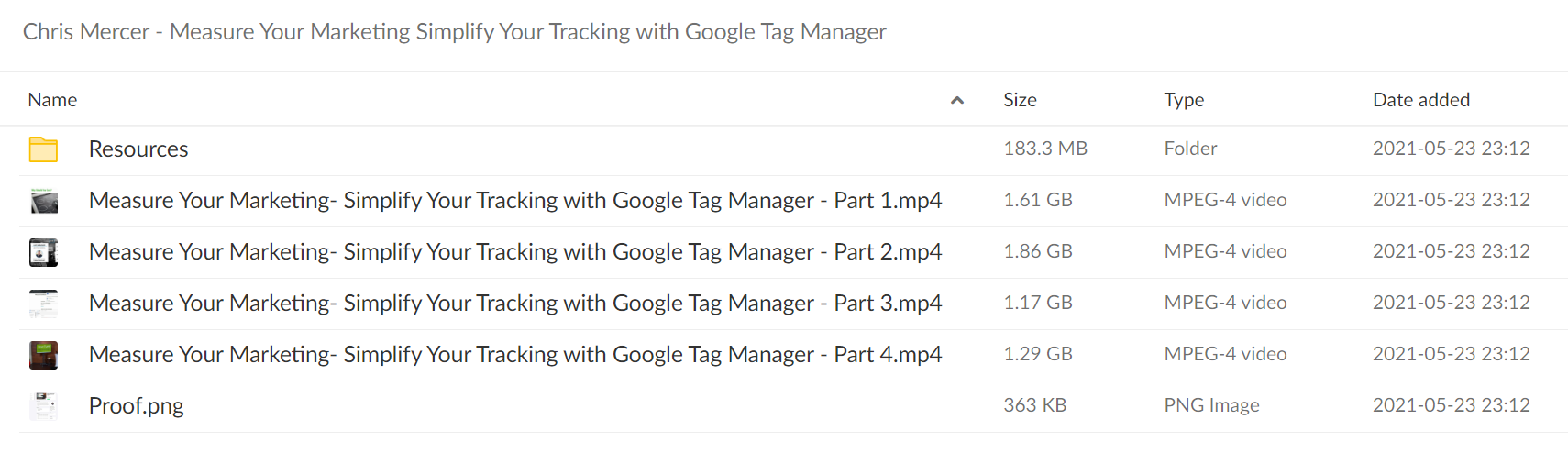Open the file name ending in Part 2.mp4
Image resolution: width=1568 pixels, height=464 pixels.
(515, 251)
